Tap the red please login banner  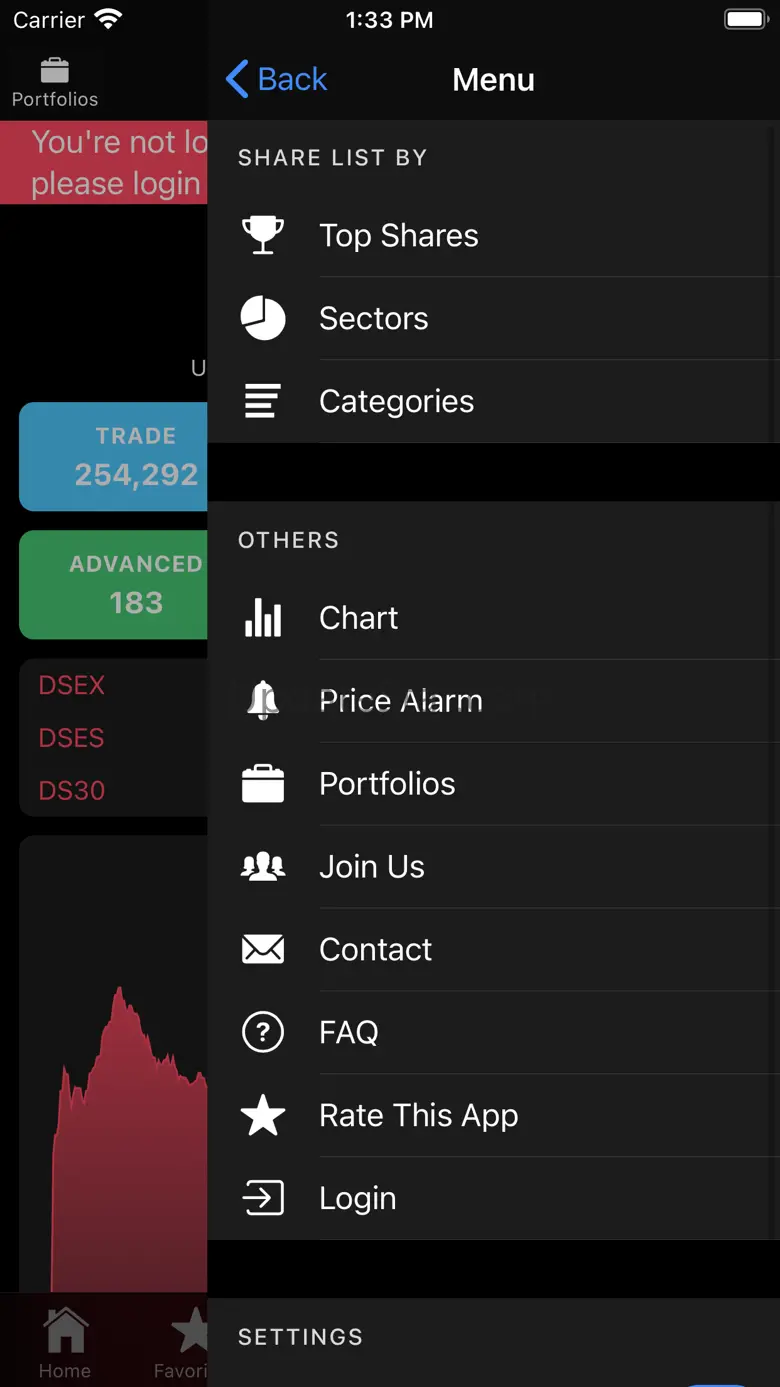tap(105, 162)
